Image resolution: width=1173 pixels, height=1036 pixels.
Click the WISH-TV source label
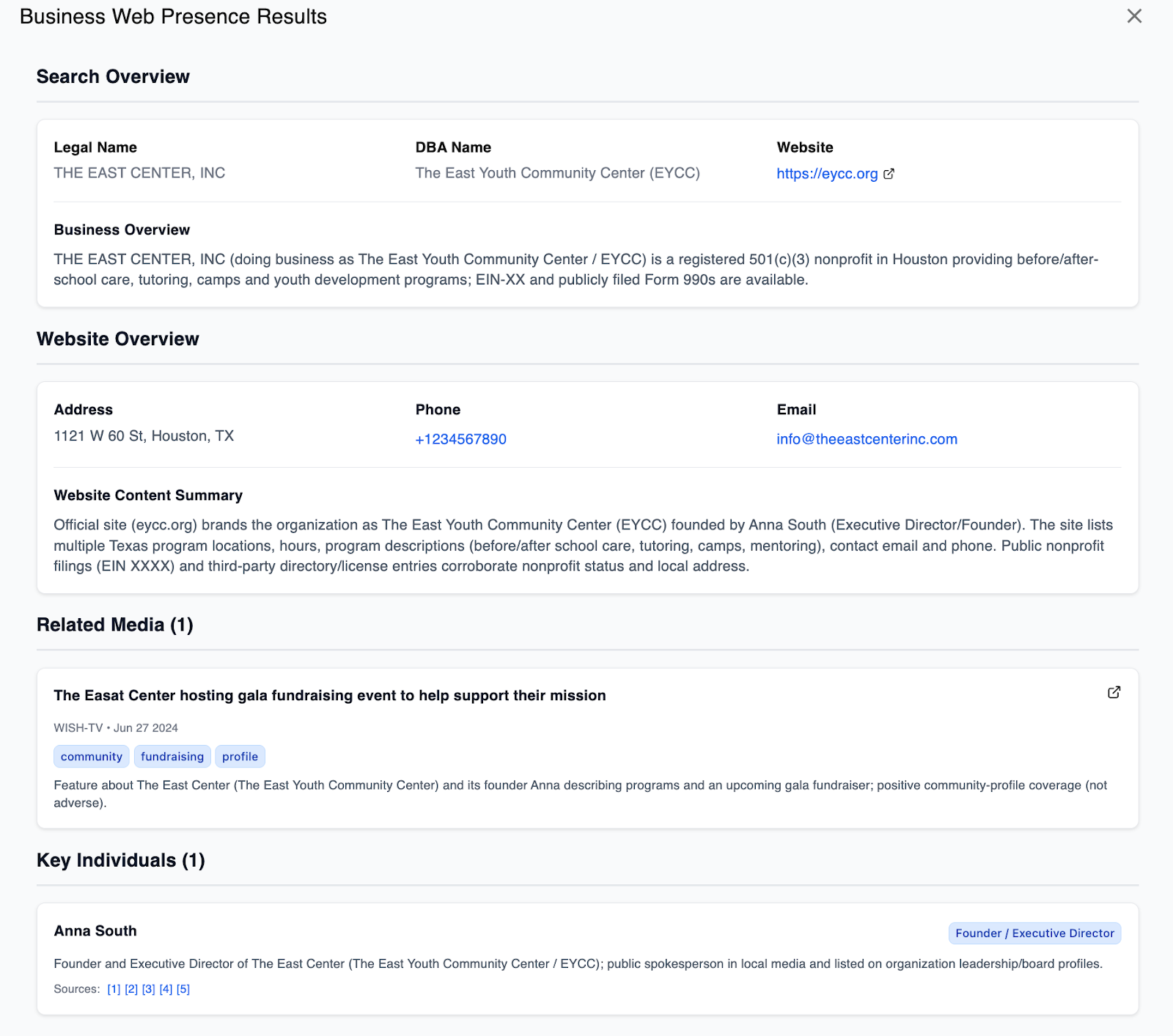(78, 727)
